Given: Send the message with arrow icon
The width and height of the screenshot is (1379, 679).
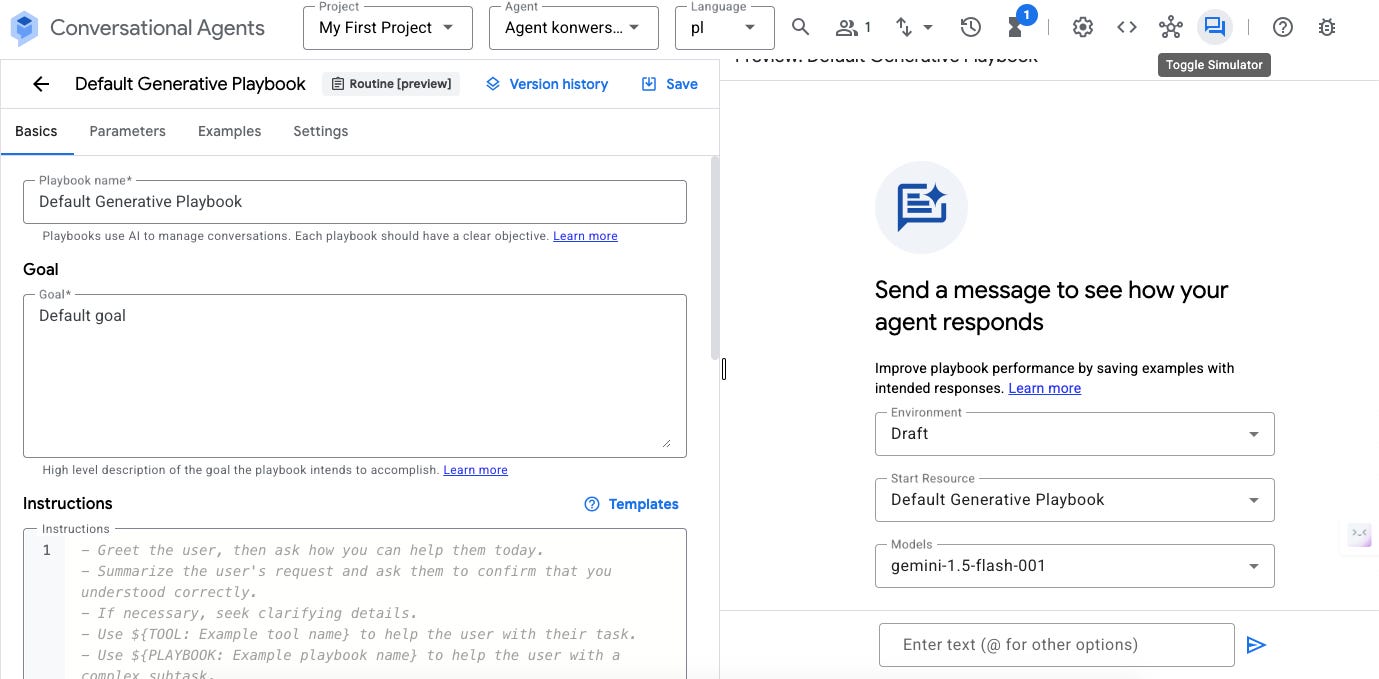Looking at the screenshot, I should [1256, 645].
